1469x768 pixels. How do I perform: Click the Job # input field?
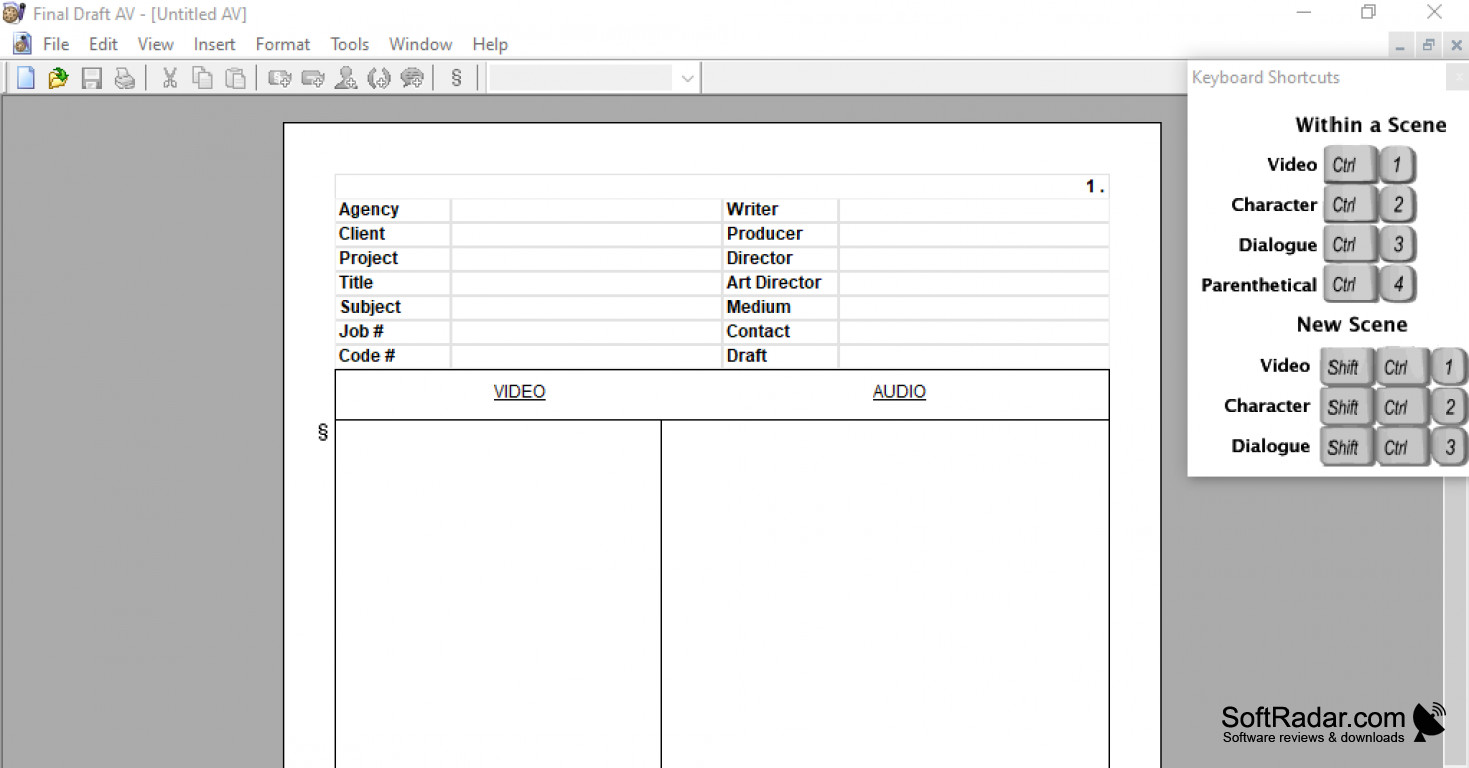586,332
